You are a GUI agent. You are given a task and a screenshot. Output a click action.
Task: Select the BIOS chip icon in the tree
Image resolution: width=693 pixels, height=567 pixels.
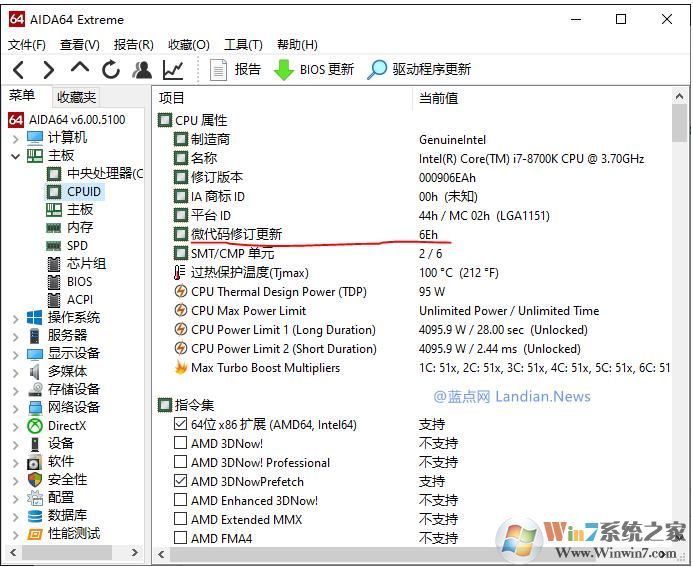pyautogui.click(x=53, y=282)
